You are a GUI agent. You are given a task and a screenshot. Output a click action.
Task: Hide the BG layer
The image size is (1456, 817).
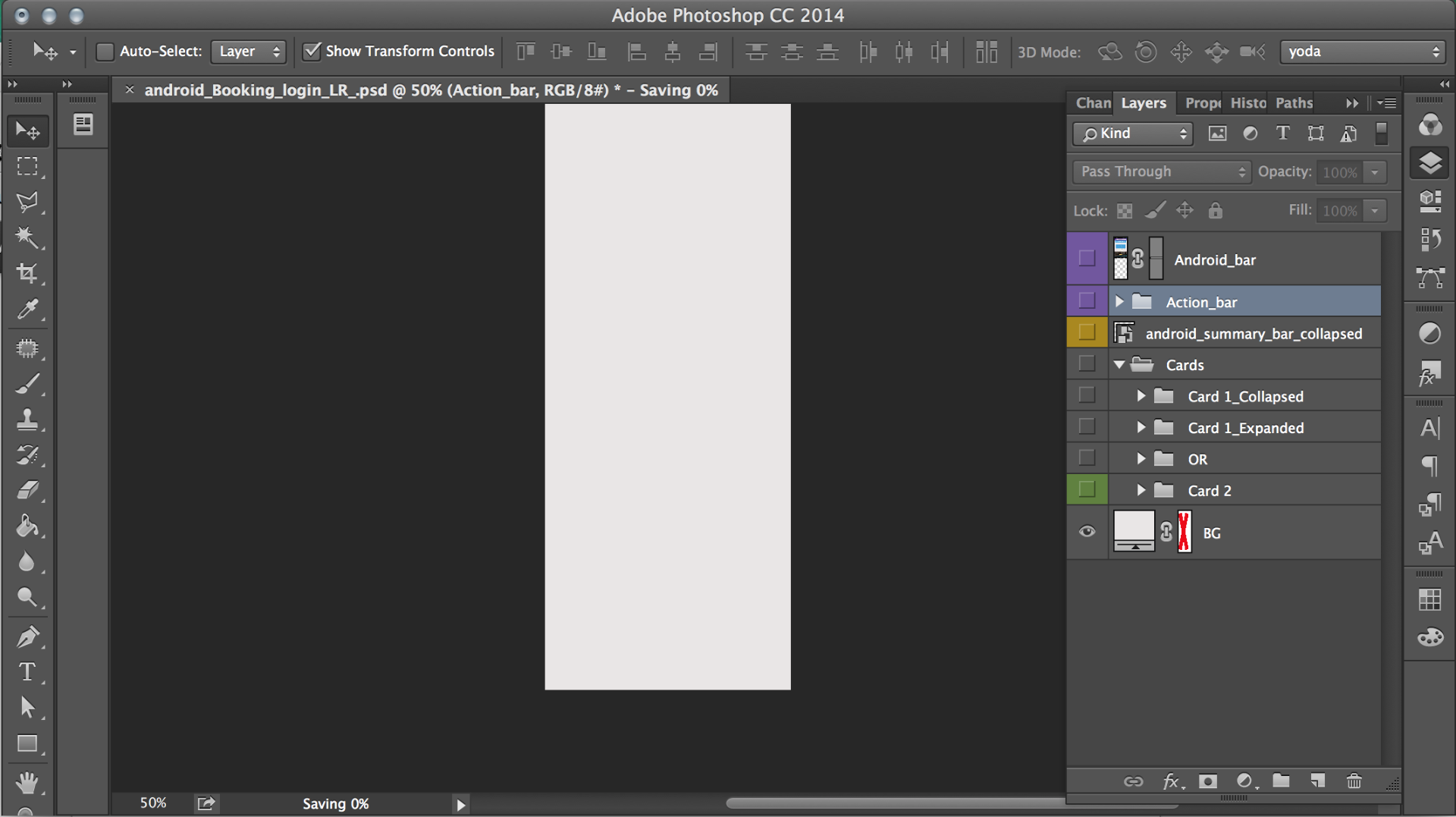point(1087,532)
